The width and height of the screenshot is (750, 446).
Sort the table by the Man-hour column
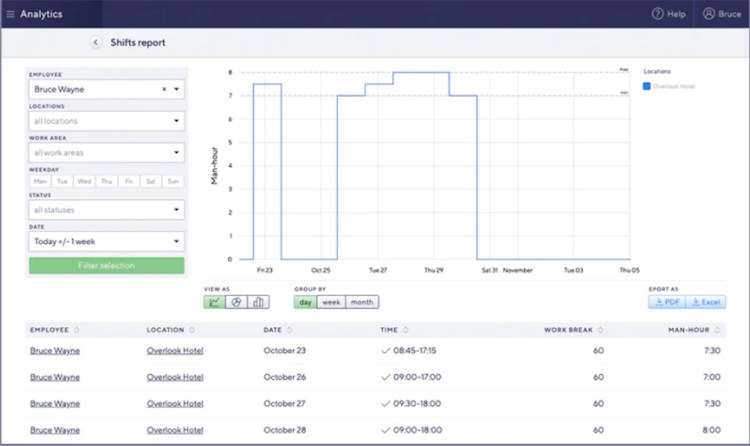click(717, 330)
